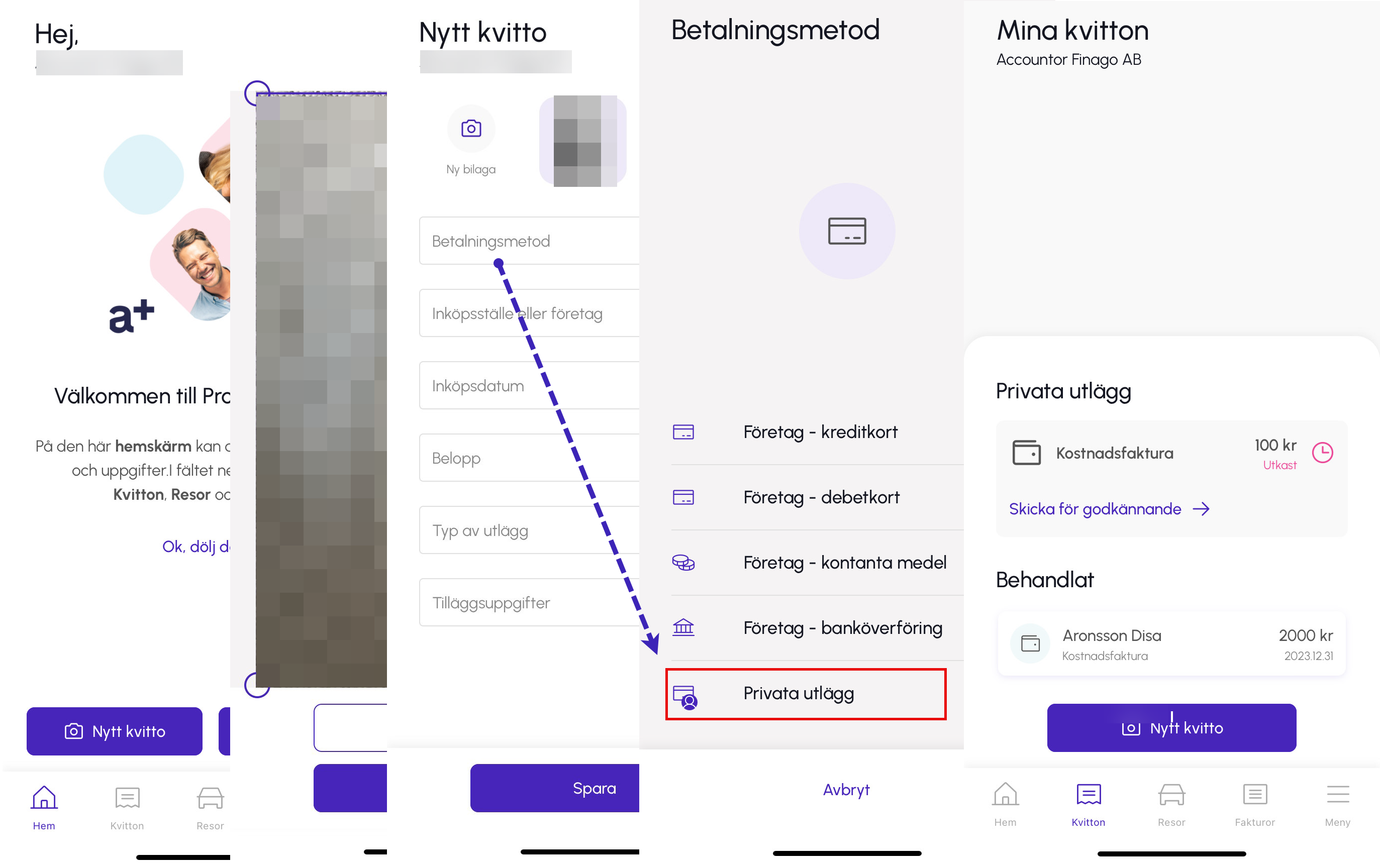Open Meny hamburger icon in bottom bar
Screen dimensions: 1380x868
tap(1338, 795)
